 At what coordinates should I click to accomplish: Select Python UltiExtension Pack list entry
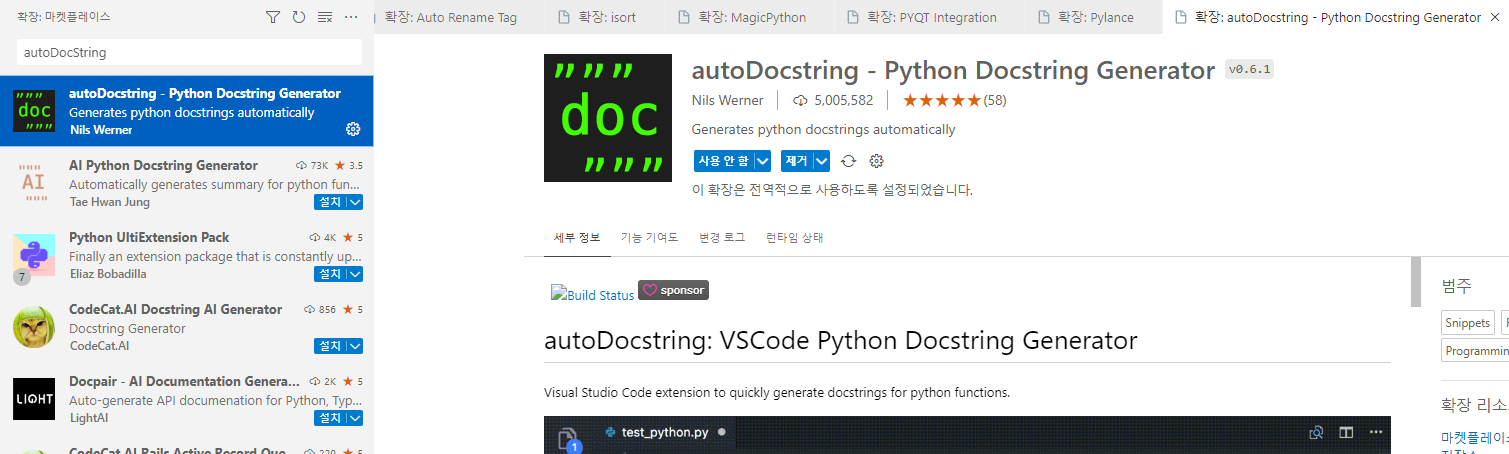click(187, 255)
